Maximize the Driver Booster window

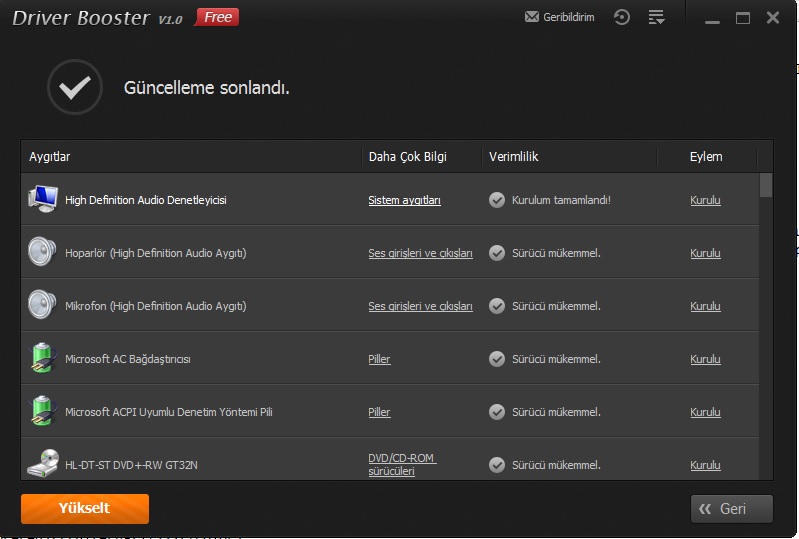[x=742, y=18]
